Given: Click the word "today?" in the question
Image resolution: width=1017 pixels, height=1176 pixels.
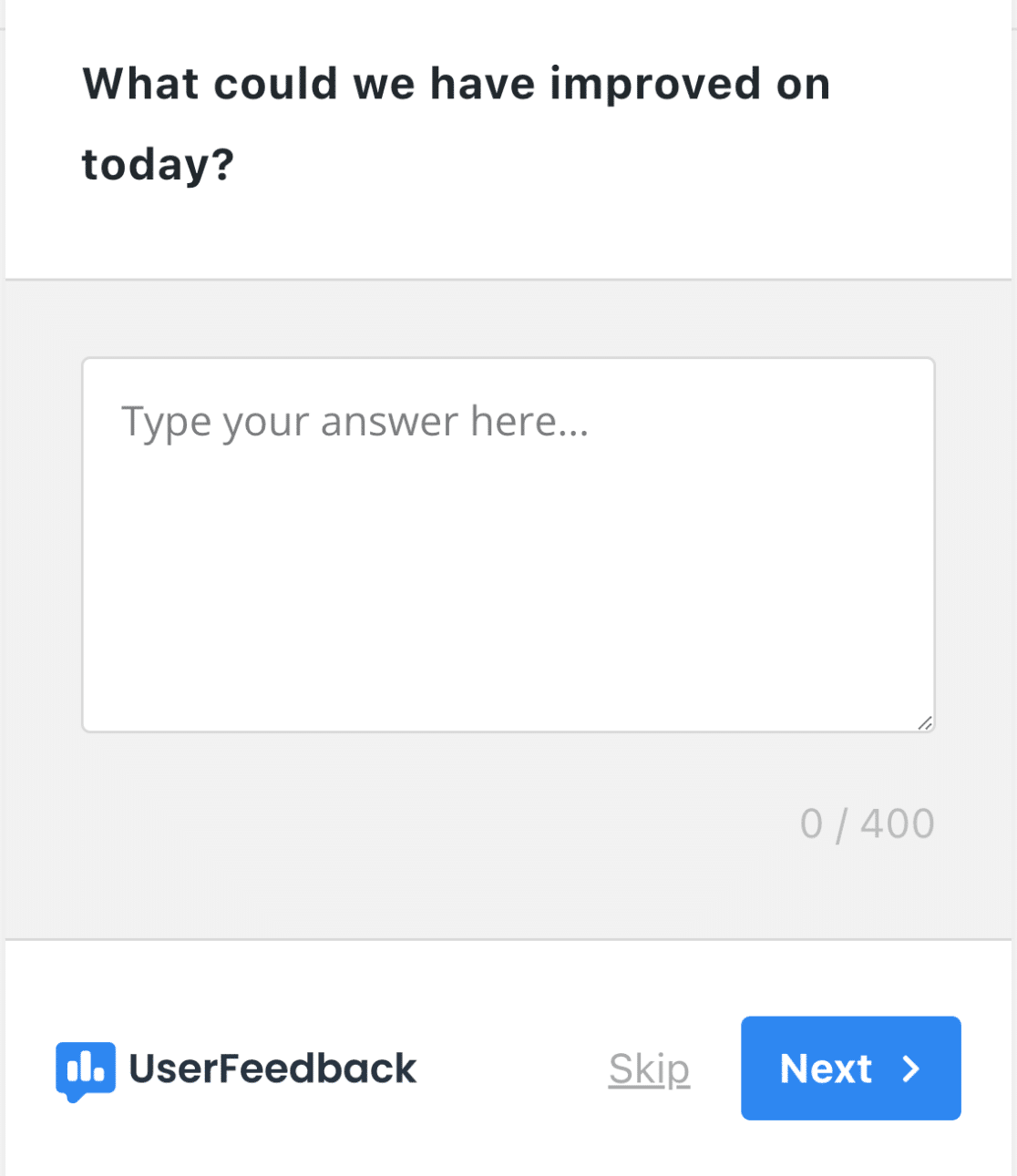Looking at the screenshot, I should pos(158,165).
